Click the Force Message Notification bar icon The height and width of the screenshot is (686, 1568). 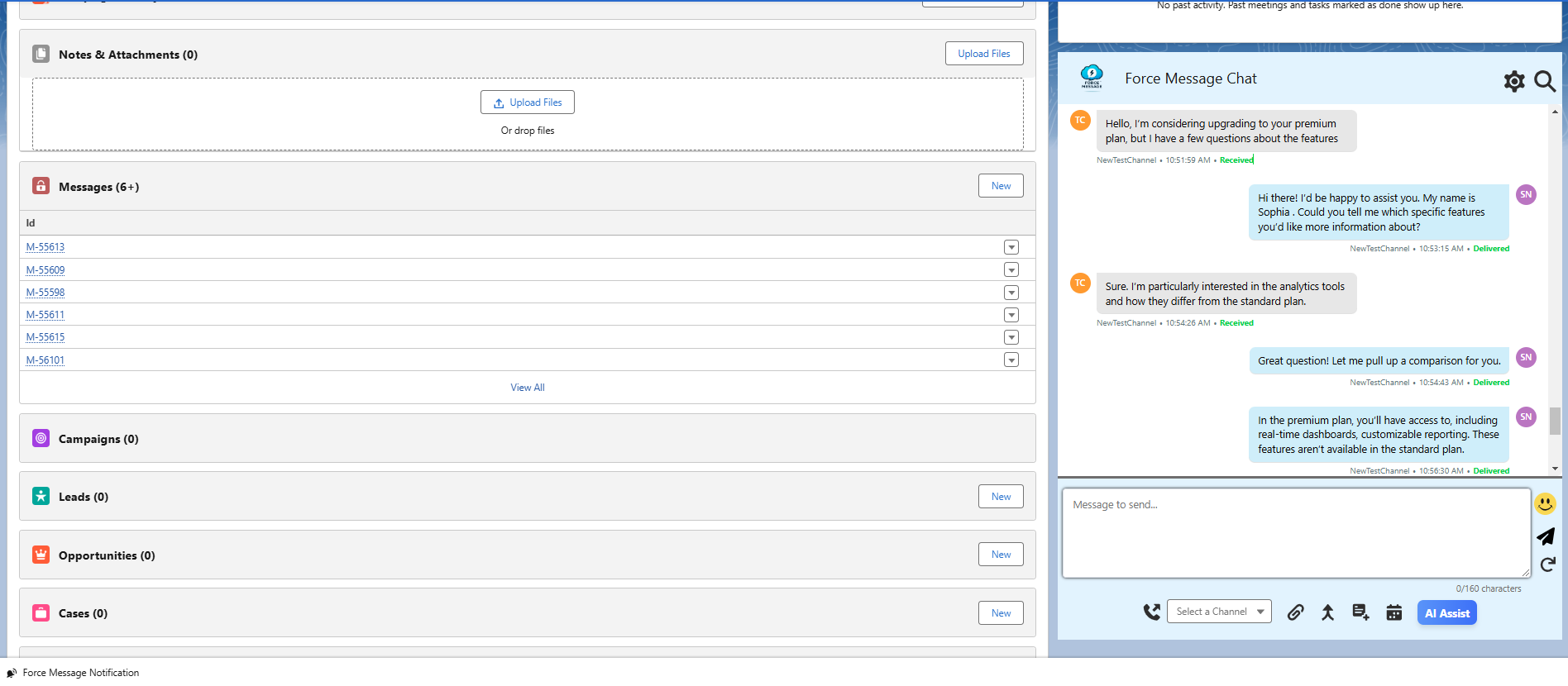click(12, 673)
